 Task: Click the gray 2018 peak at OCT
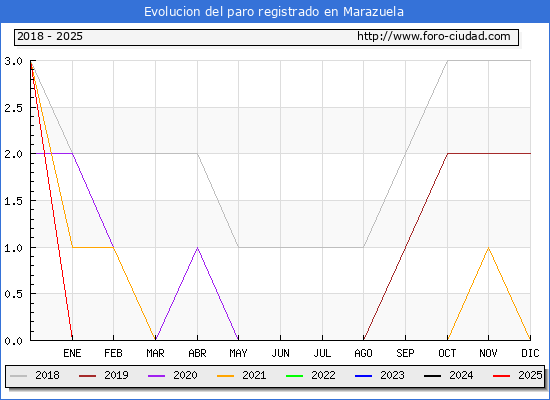448,61
